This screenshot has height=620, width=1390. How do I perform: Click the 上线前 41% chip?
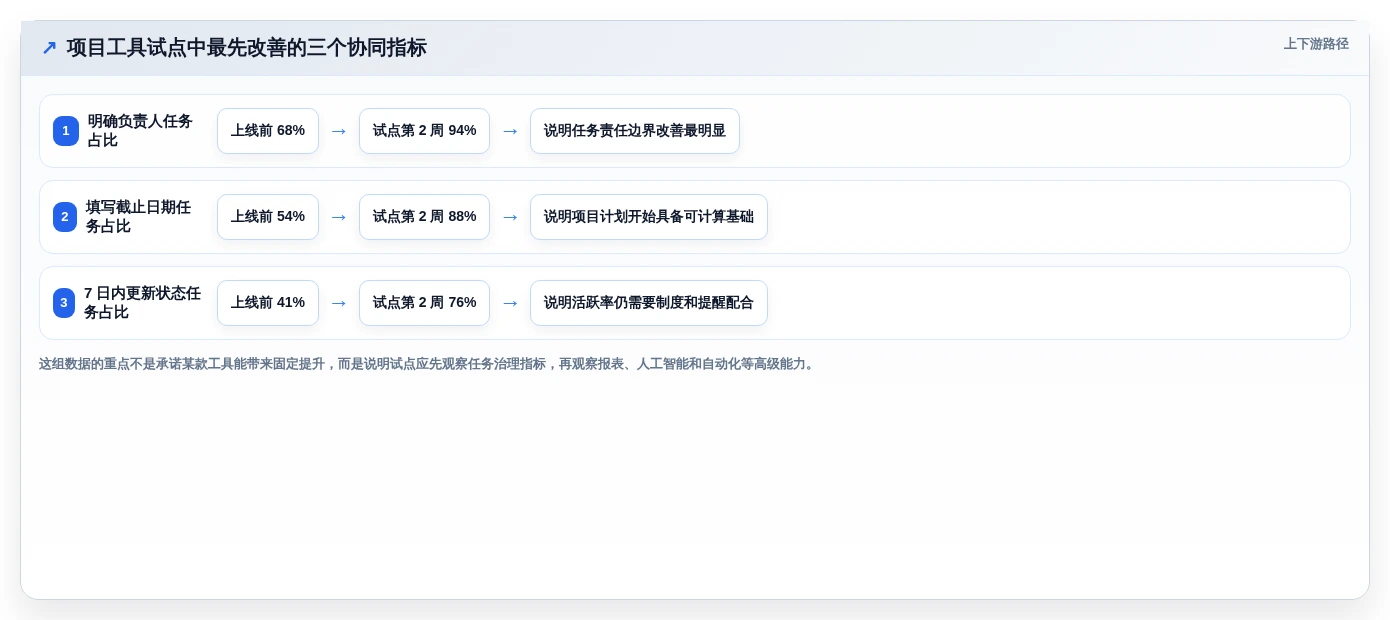(268, 303)
